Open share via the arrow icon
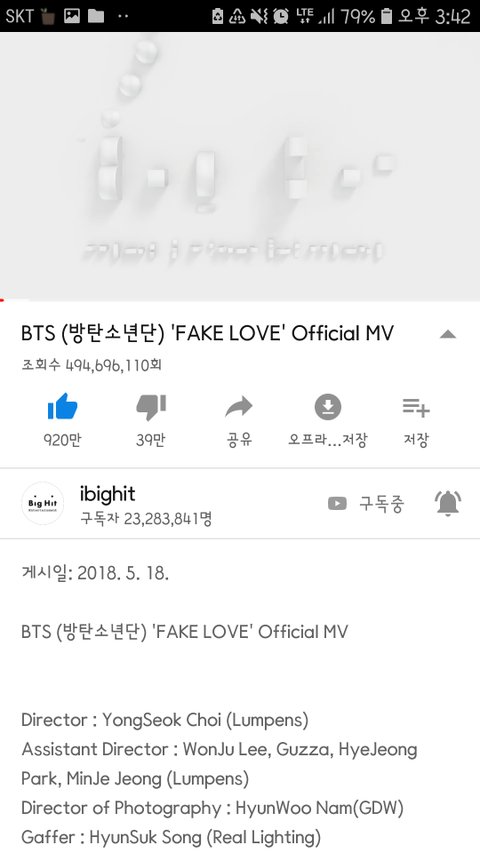Screen dimensions: 480x853 pyautogui.click(x=239, y=407)
